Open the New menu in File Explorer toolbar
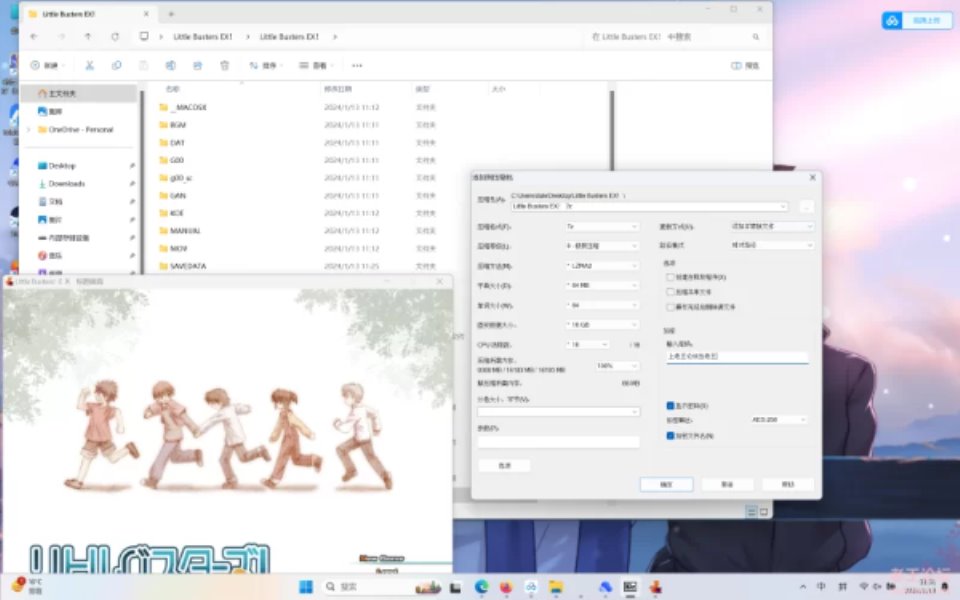This screenshot has height=600, width=960. click(x=48, y=66)
